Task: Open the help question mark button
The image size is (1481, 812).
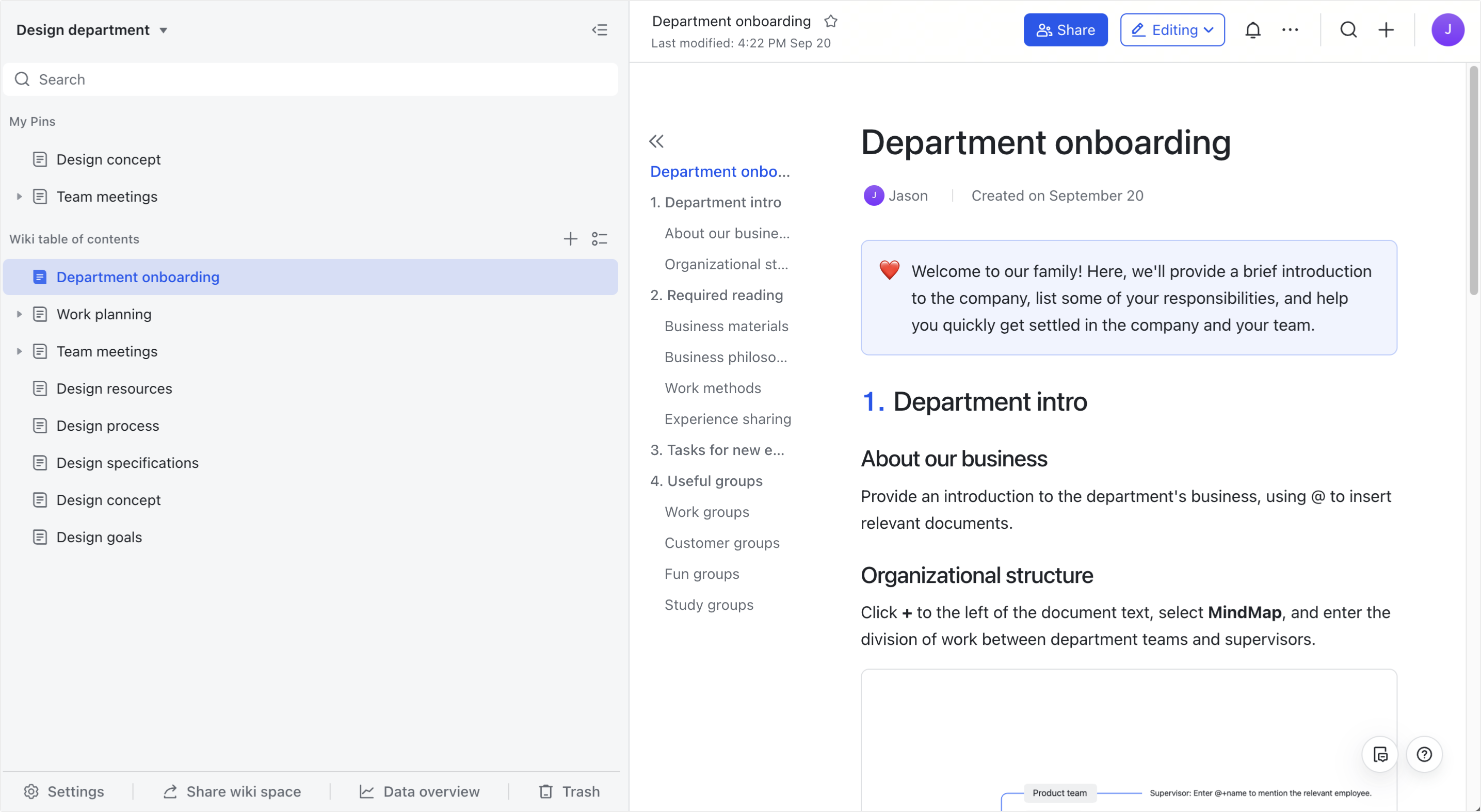Action: 1424,754
